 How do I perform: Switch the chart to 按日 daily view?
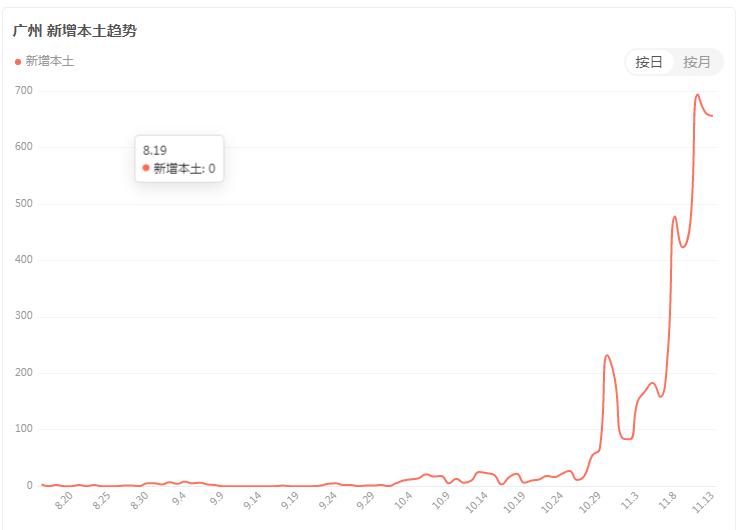tap(649, 62)
